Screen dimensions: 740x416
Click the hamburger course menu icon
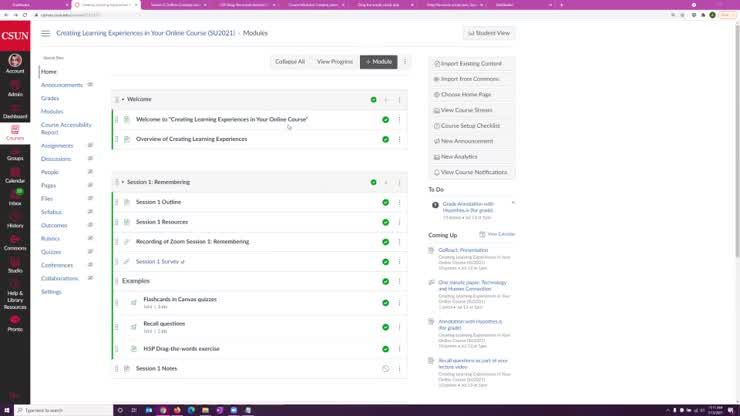pyautogui.click(x=45, y=33)
